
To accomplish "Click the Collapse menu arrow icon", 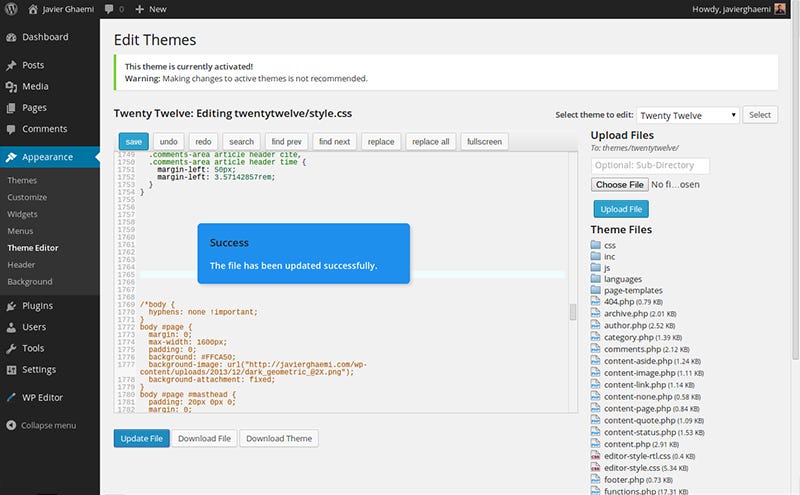I will (11, 425).
